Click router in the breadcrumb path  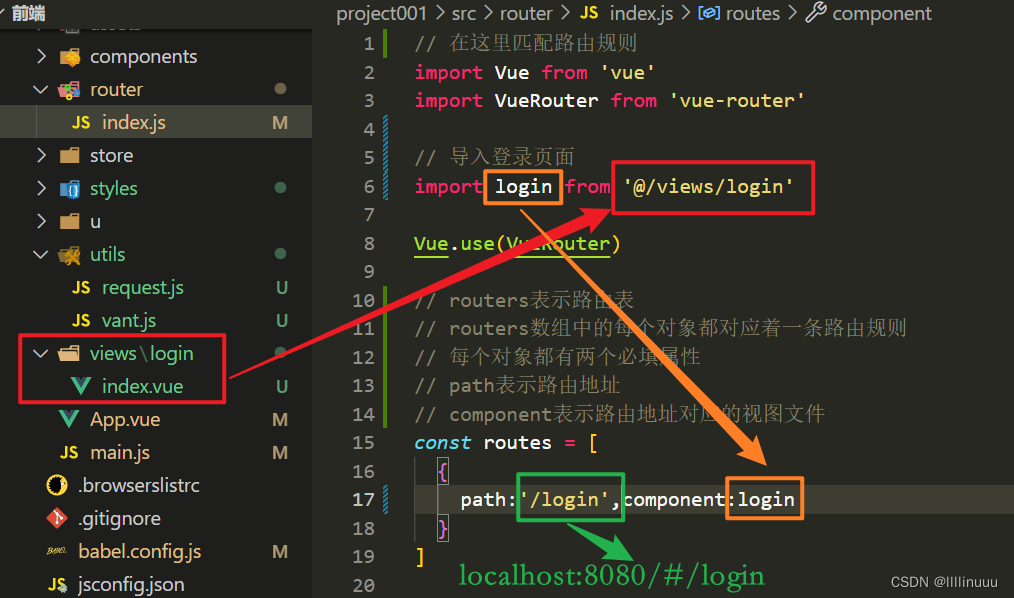coord(526,13)
